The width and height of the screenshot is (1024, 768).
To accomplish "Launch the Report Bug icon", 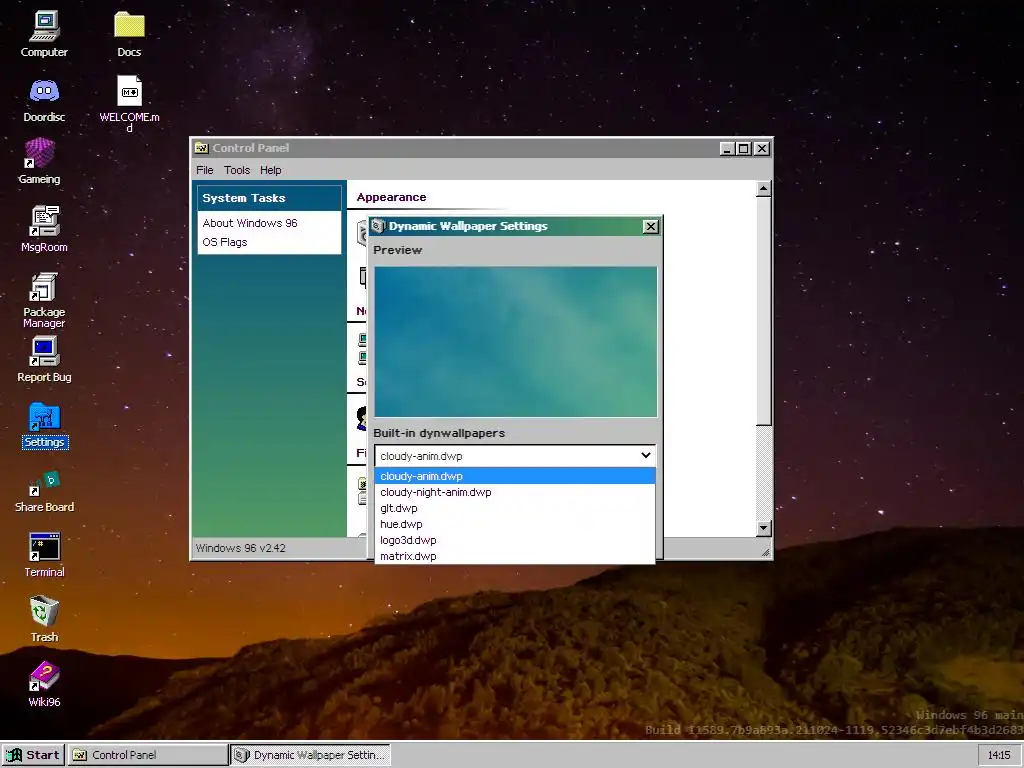I will tap(44, 359).
